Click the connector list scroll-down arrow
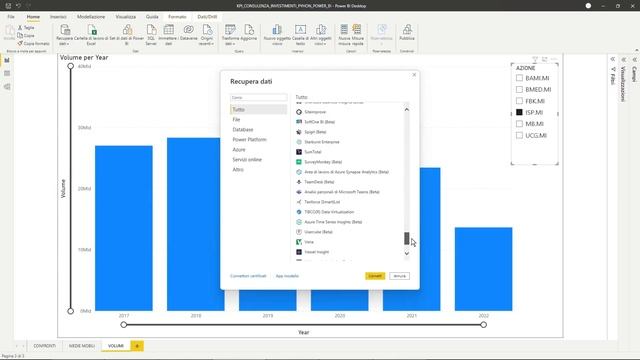The height and width of the screenshot is (360, 640). pyautogui.click(x=407, y=253)
